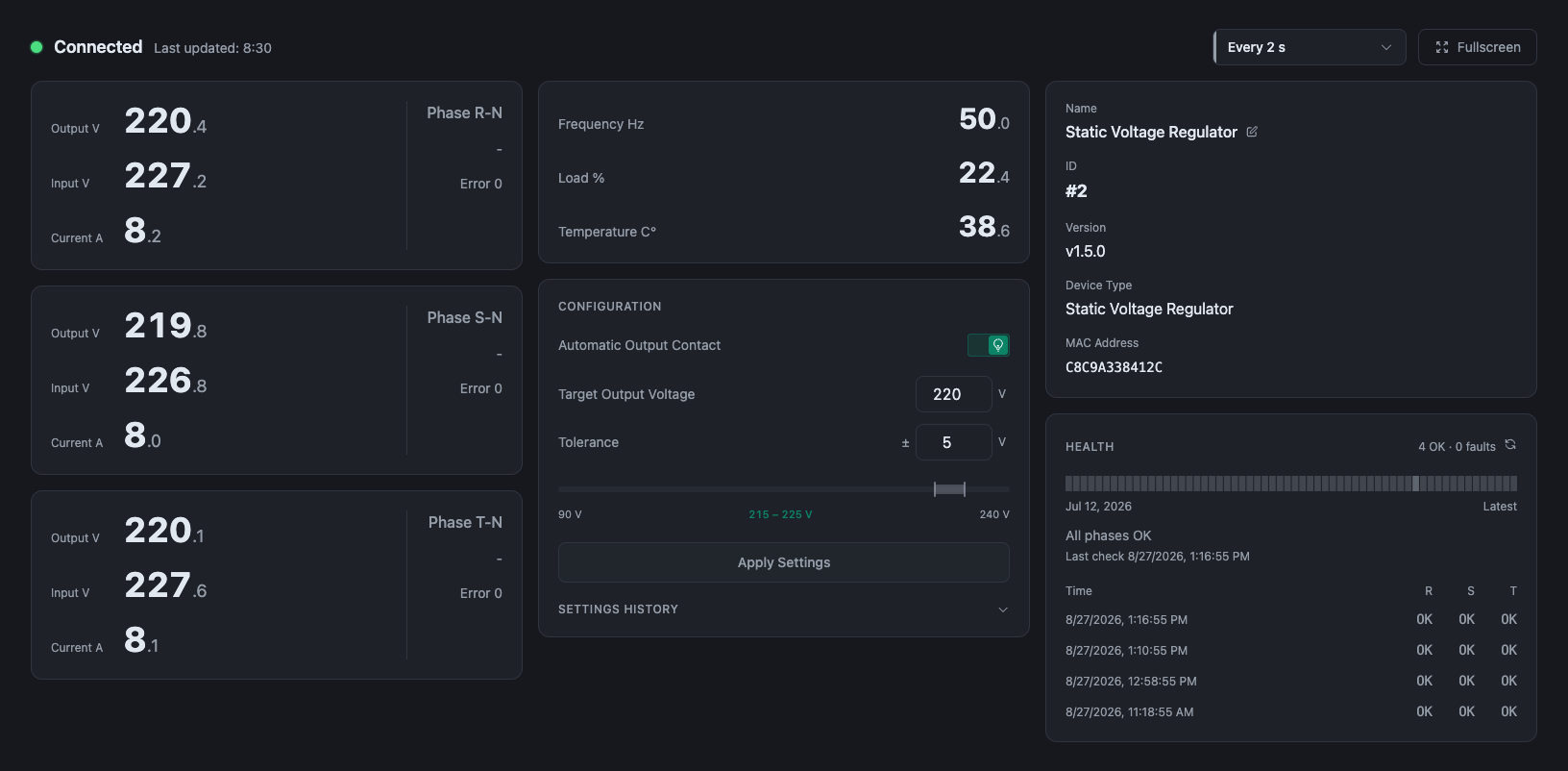Screen dimensions: 1568x771
Task: Click the Frequency Hz value 50.0
Action: coord(984,119)
